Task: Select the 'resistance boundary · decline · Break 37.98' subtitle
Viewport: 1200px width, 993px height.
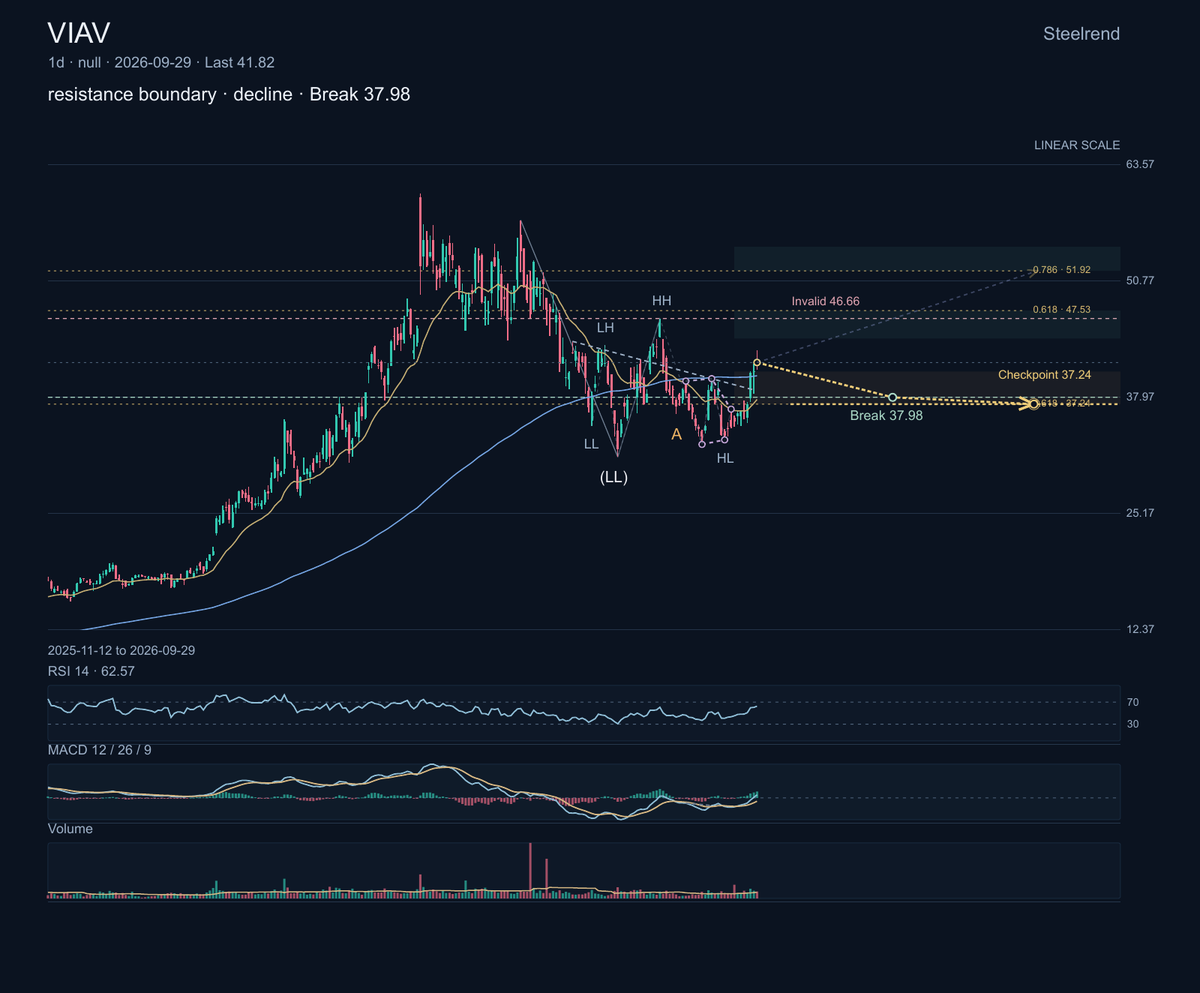Action: pyautogui.click(x=229, y=95)
